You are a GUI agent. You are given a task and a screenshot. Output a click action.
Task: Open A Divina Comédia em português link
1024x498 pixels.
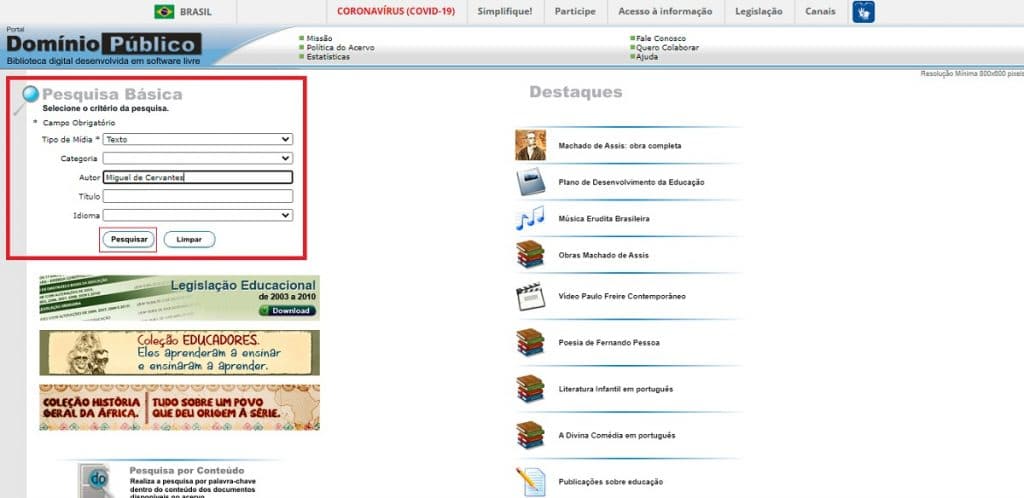click(x=616, y=435)
